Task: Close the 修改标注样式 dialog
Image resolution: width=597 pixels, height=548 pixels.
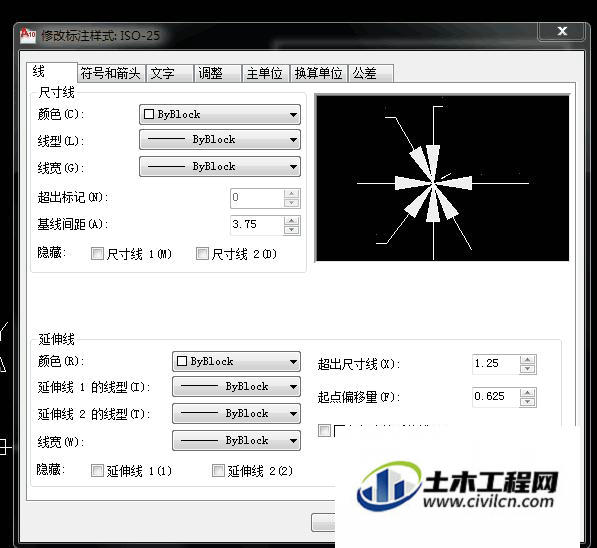Action: tap(562, 31)
